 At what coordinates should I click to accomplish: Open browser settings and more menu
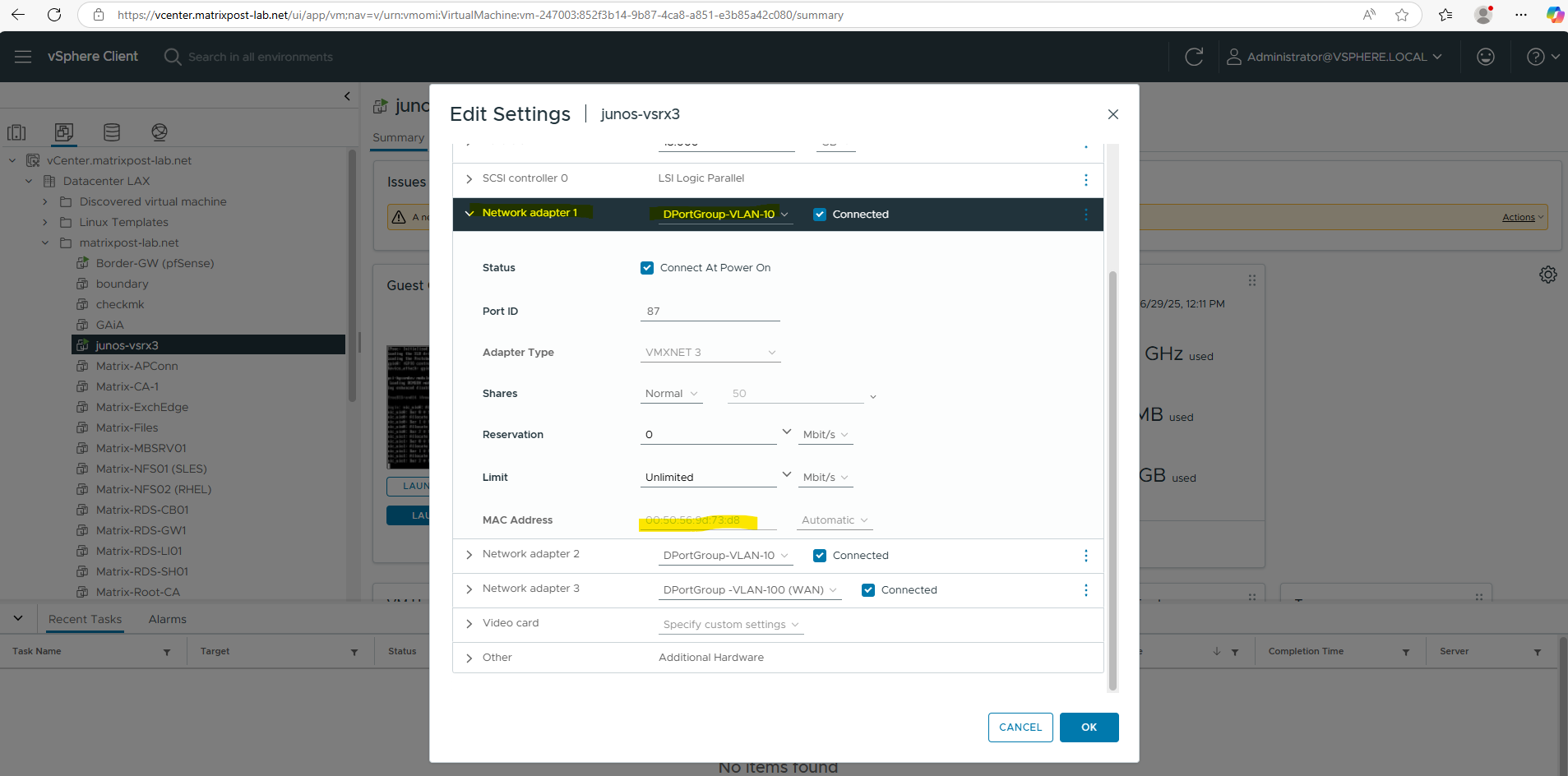(1521, 15)
